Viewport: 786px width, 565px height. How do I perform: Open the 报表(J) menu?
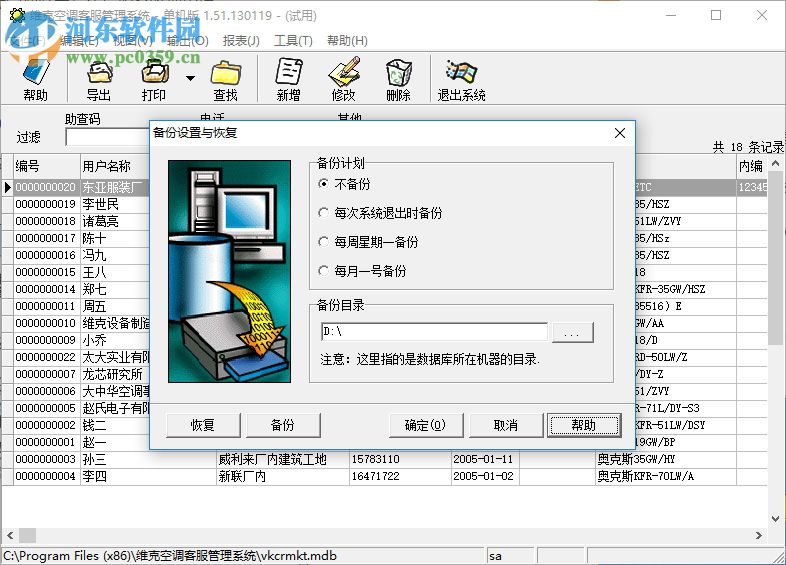click(x=241, y=41)
